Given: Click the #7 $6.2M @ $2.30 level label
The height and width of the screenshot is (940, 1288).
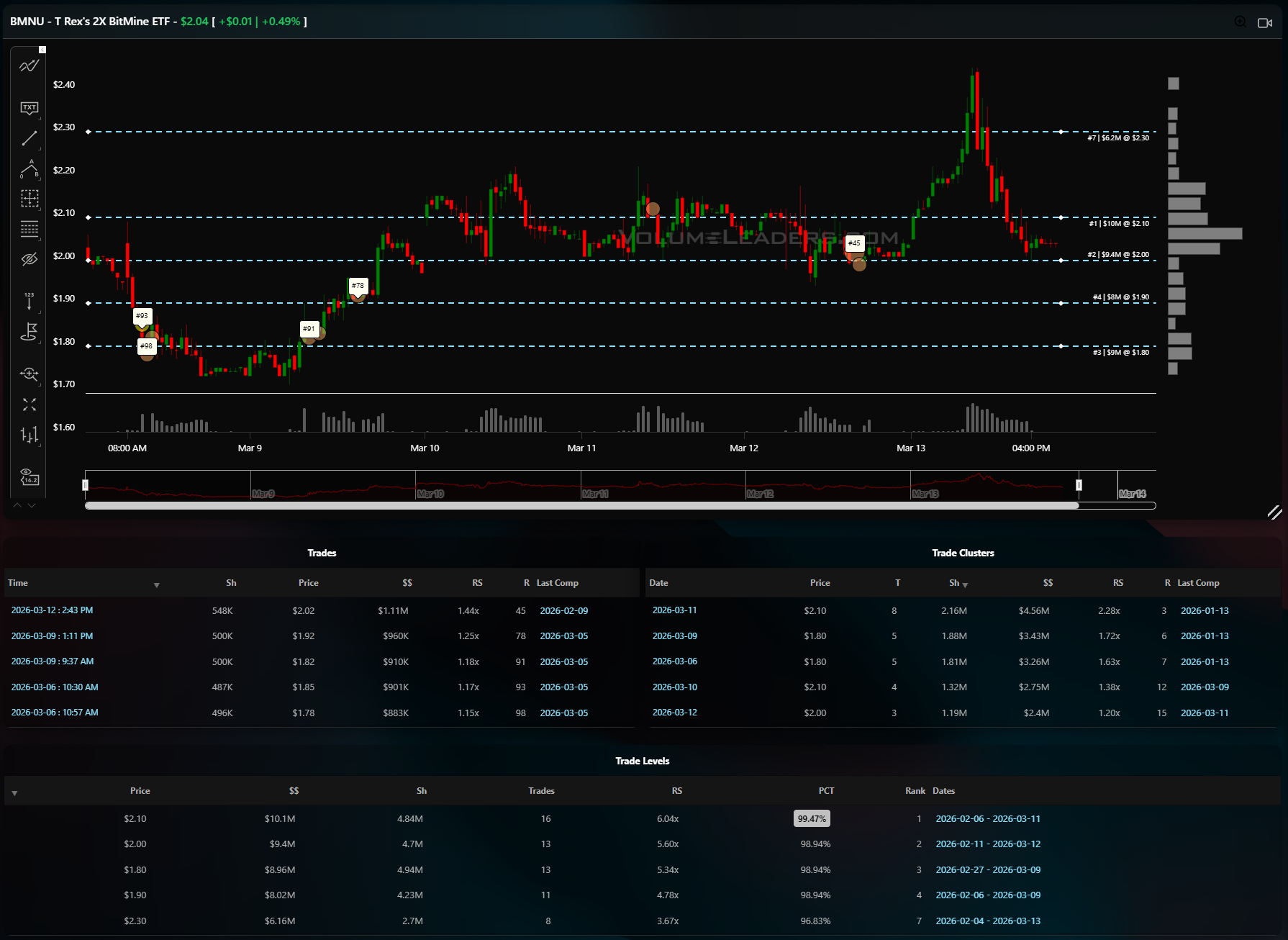Looking at the screenshot, I should tap(1118, 138).
